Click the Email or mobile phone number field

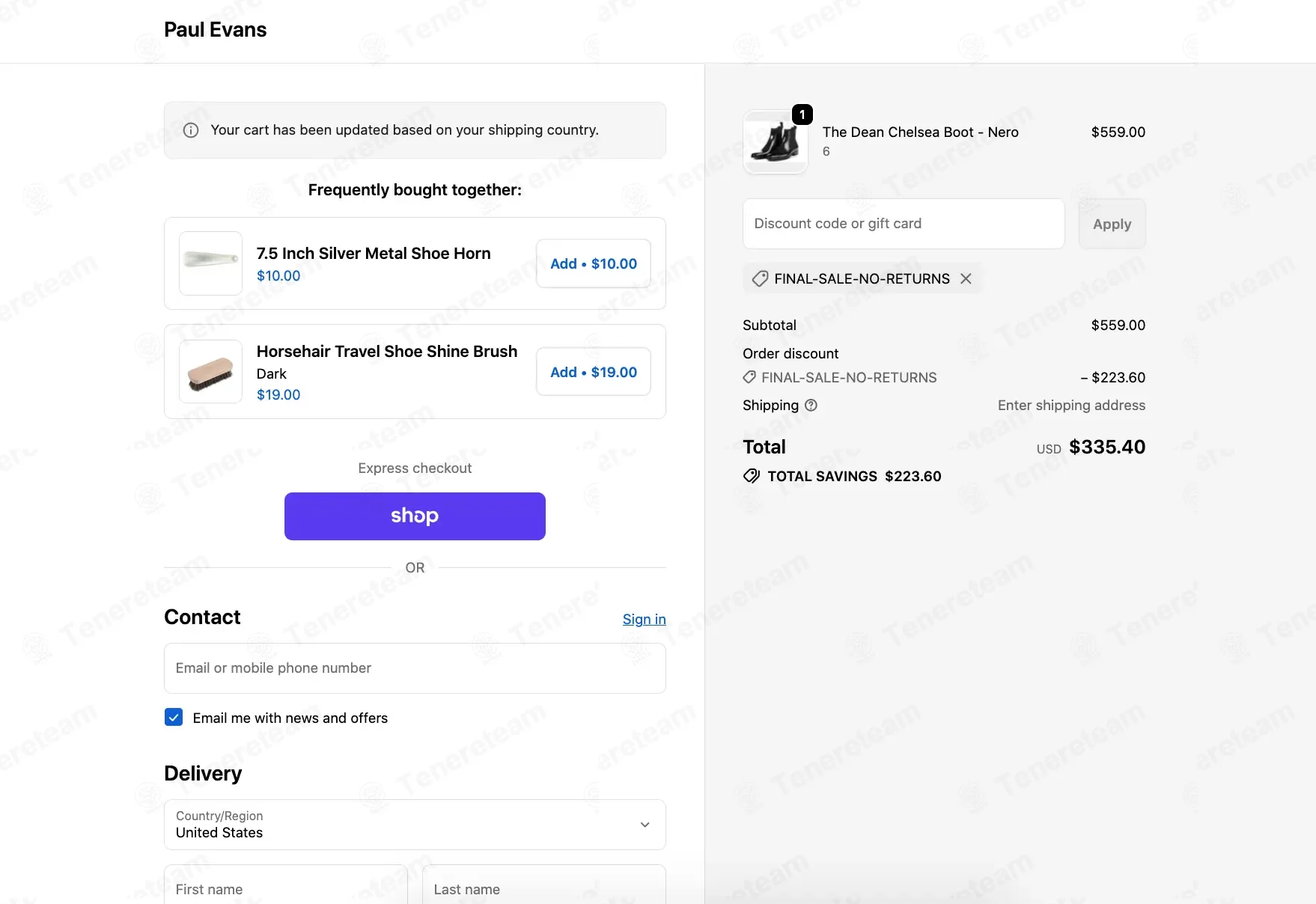(x=415, y=668)
